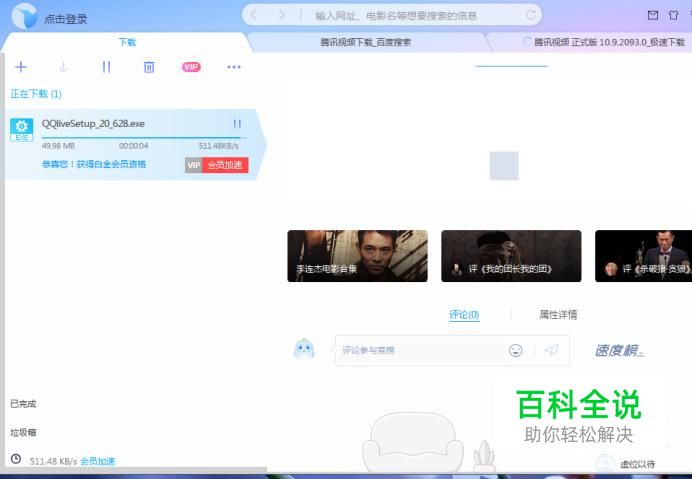Screen dimensions: 692x479
Task: Click the Xunlei bird logo avatar
Action: [25, 16]
